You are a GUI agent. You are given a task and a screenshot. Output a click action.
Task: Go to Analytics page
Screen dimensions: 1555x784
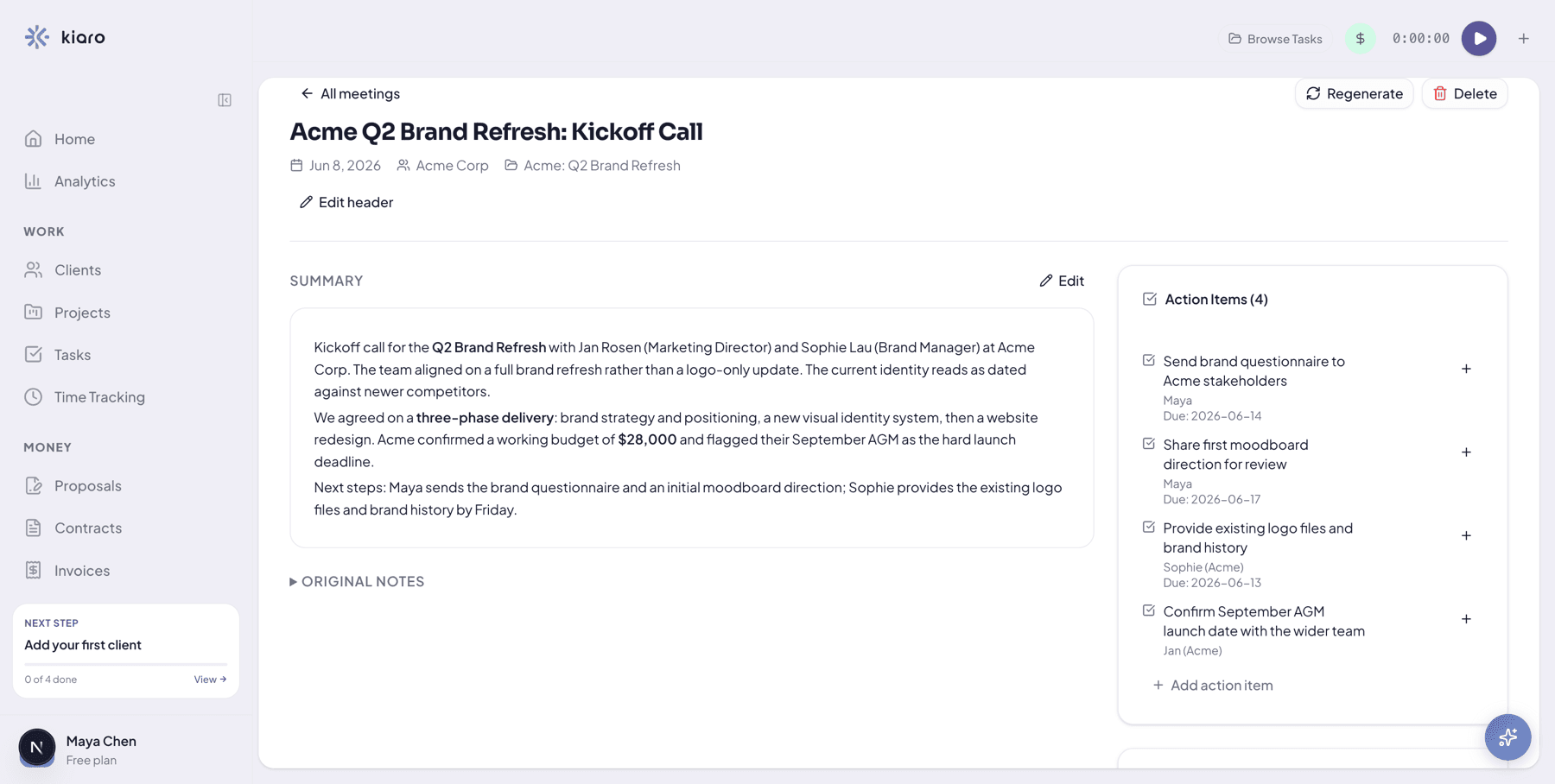pos(70,181)
